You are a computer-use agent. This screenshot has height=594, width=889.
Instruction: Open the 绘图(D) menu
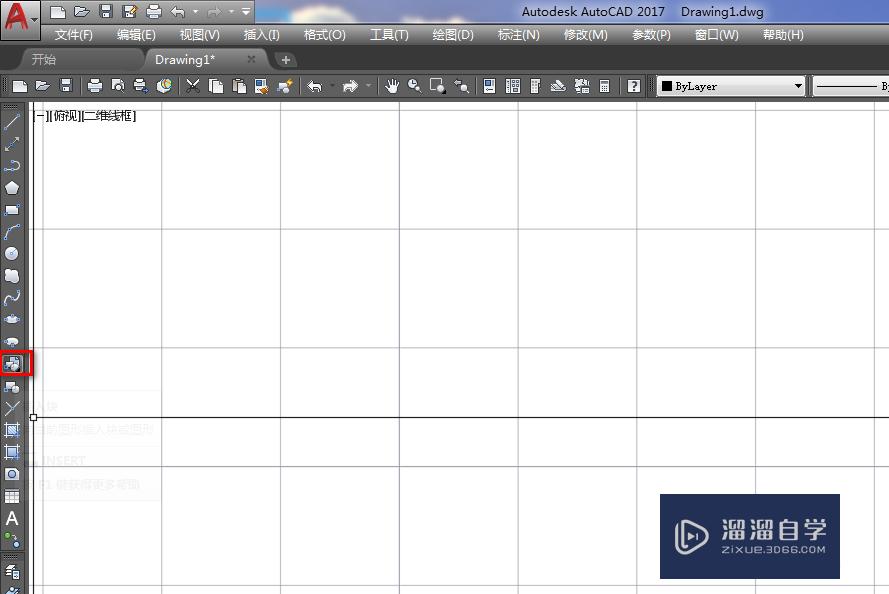pos(452,35)
